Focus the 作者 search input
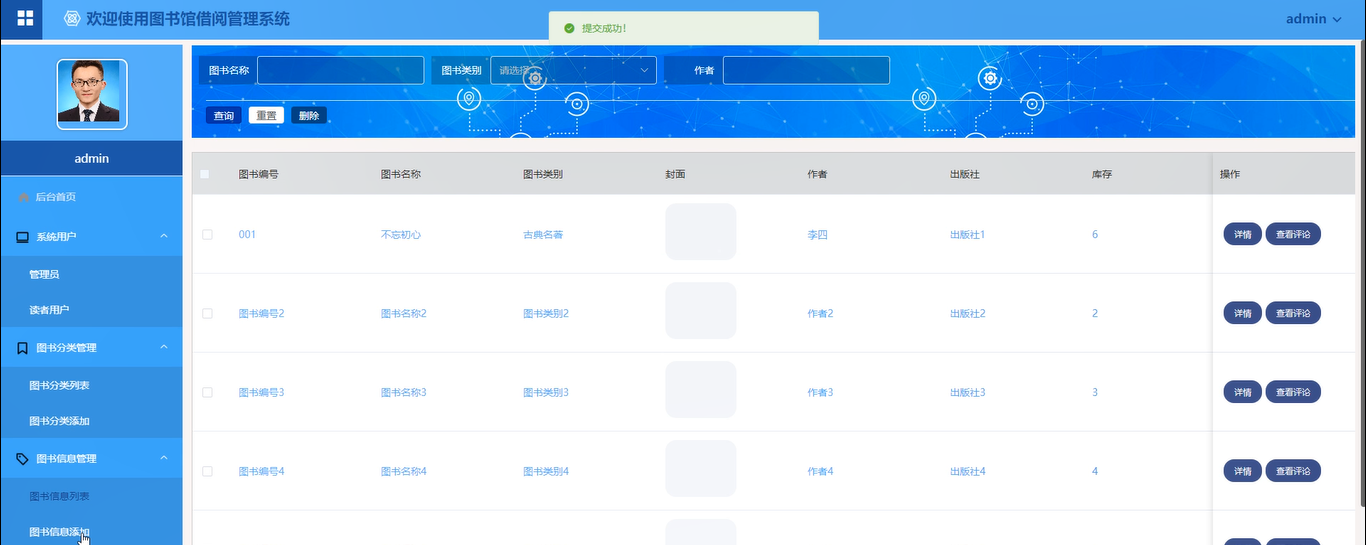The width and height of the screenshot is (1366, 545). click(806, 70)
